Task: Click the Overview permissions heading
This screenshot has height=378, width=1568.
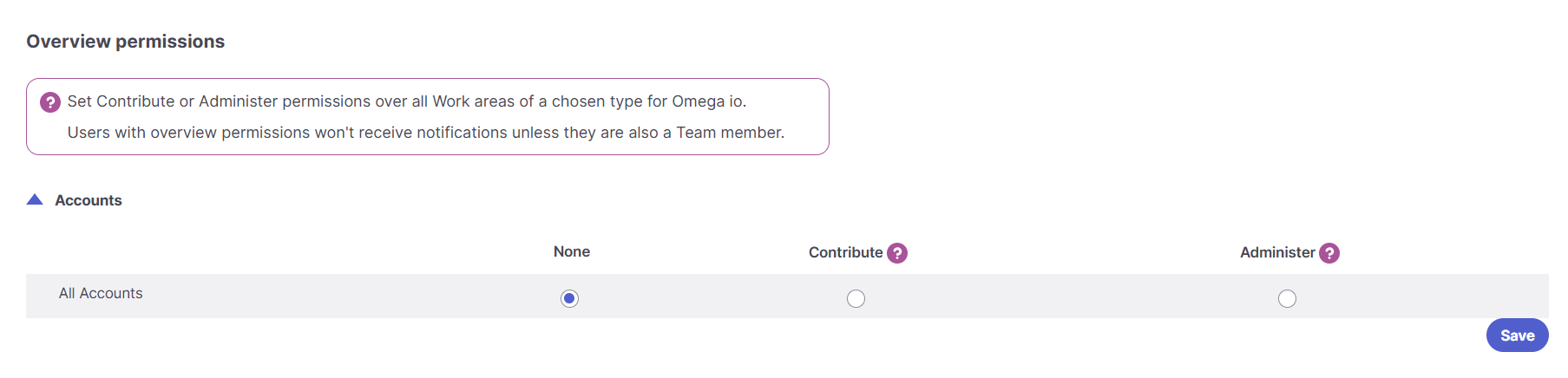Action: pyautogui.click(x=125, y=42)
